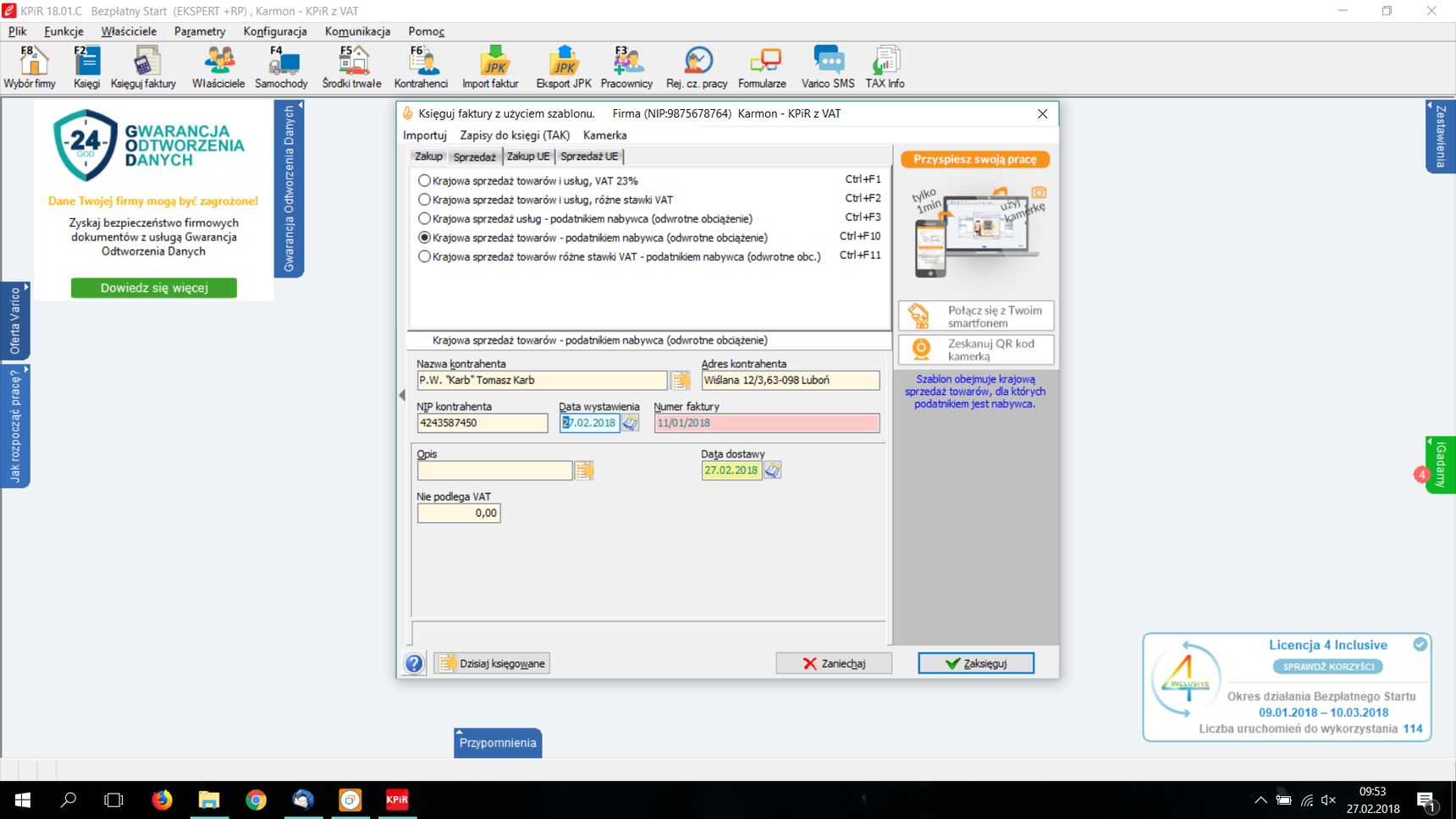Select sprzedaż towarów różne stawki VAT odwrotne obc.

point(424,256)
